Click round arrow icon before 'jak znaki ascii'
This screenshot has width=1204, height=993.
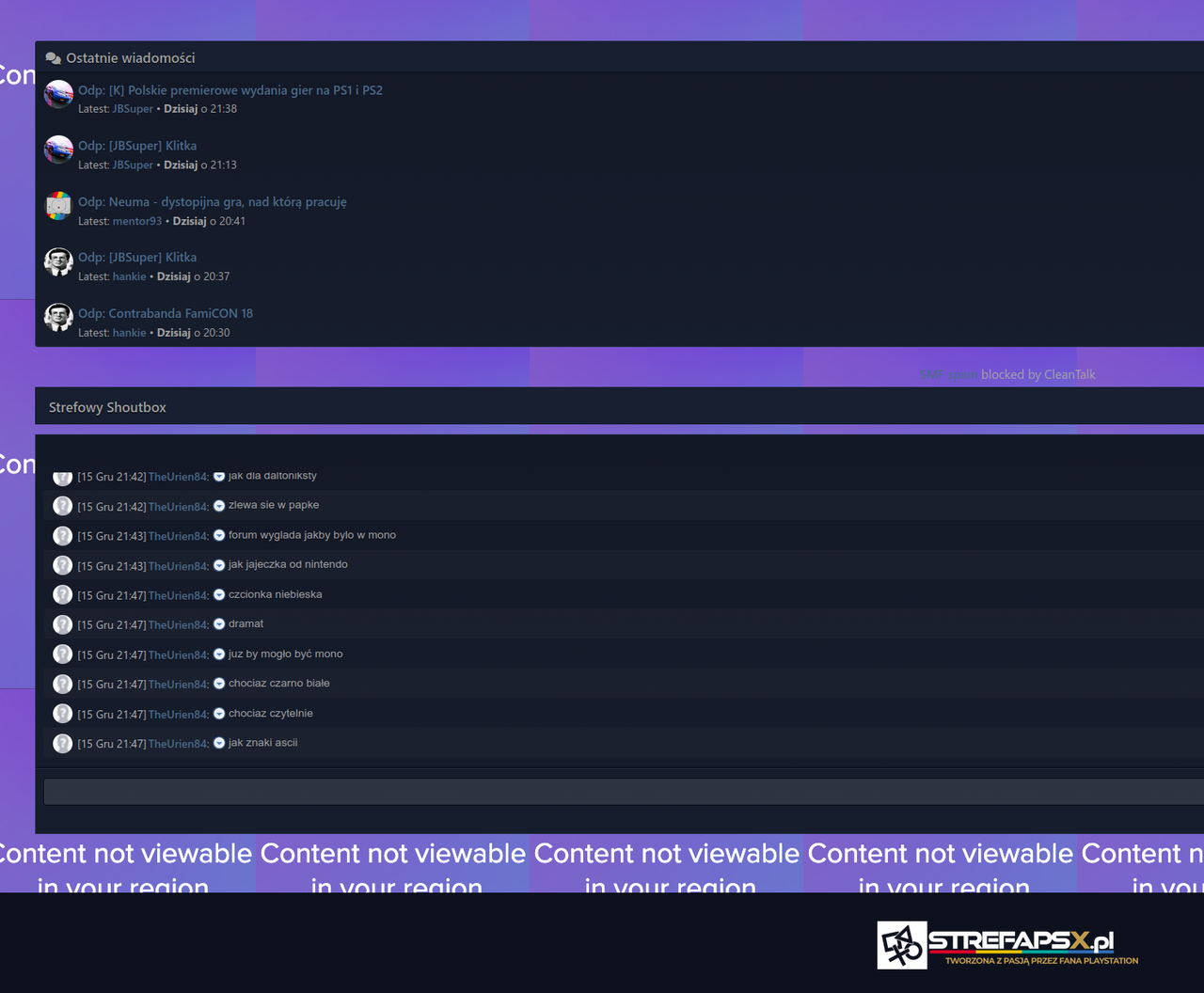(x=219, y=743)
